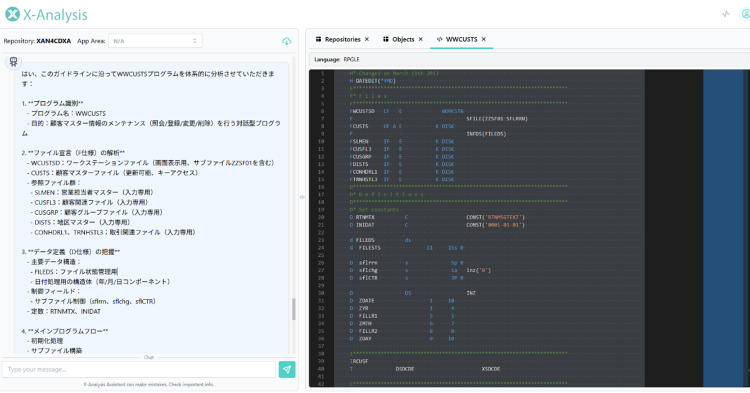Click the chat panel scrollbar thumb
Screen dimensions: 750x393
click(x=294, y=309)
